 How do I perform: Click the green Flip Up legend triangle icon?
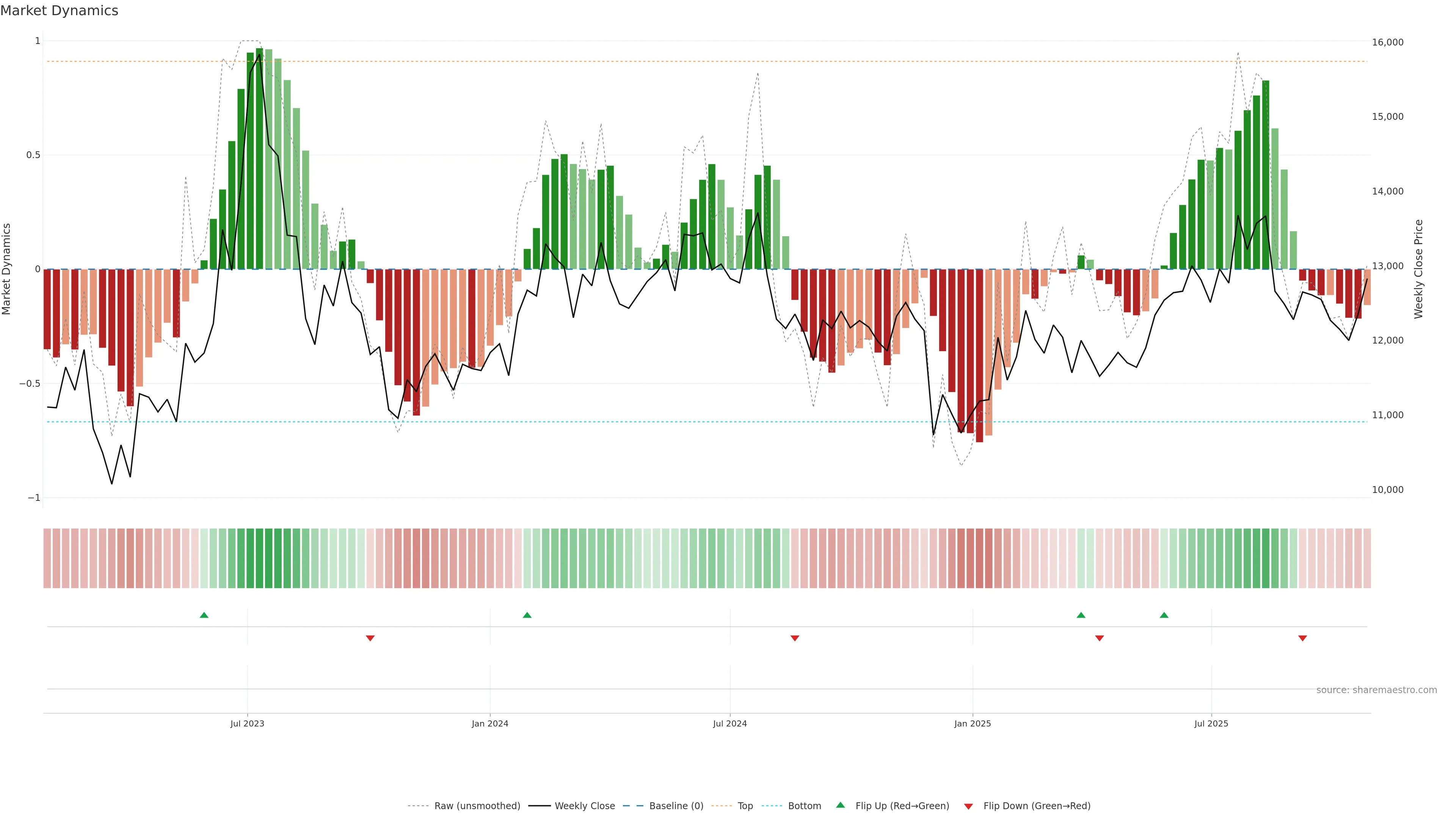coord(841,805)
